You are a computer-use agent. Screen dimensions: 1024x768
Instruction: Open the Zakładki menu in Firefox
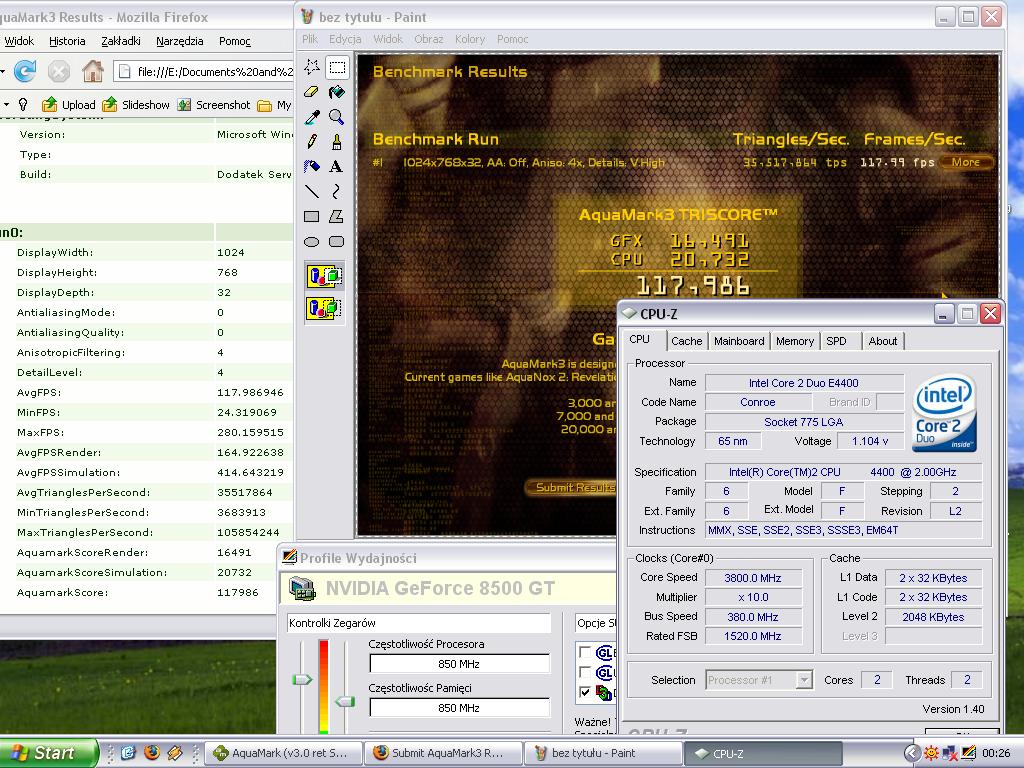[121, 41]
